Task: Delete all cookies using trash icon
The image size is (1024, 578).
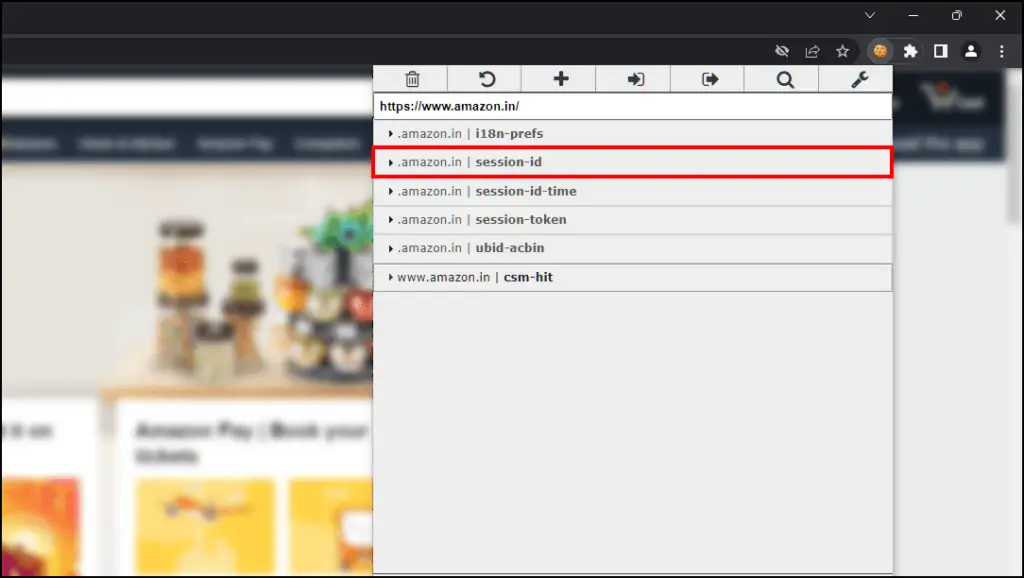Action: (x=411, y=79)
